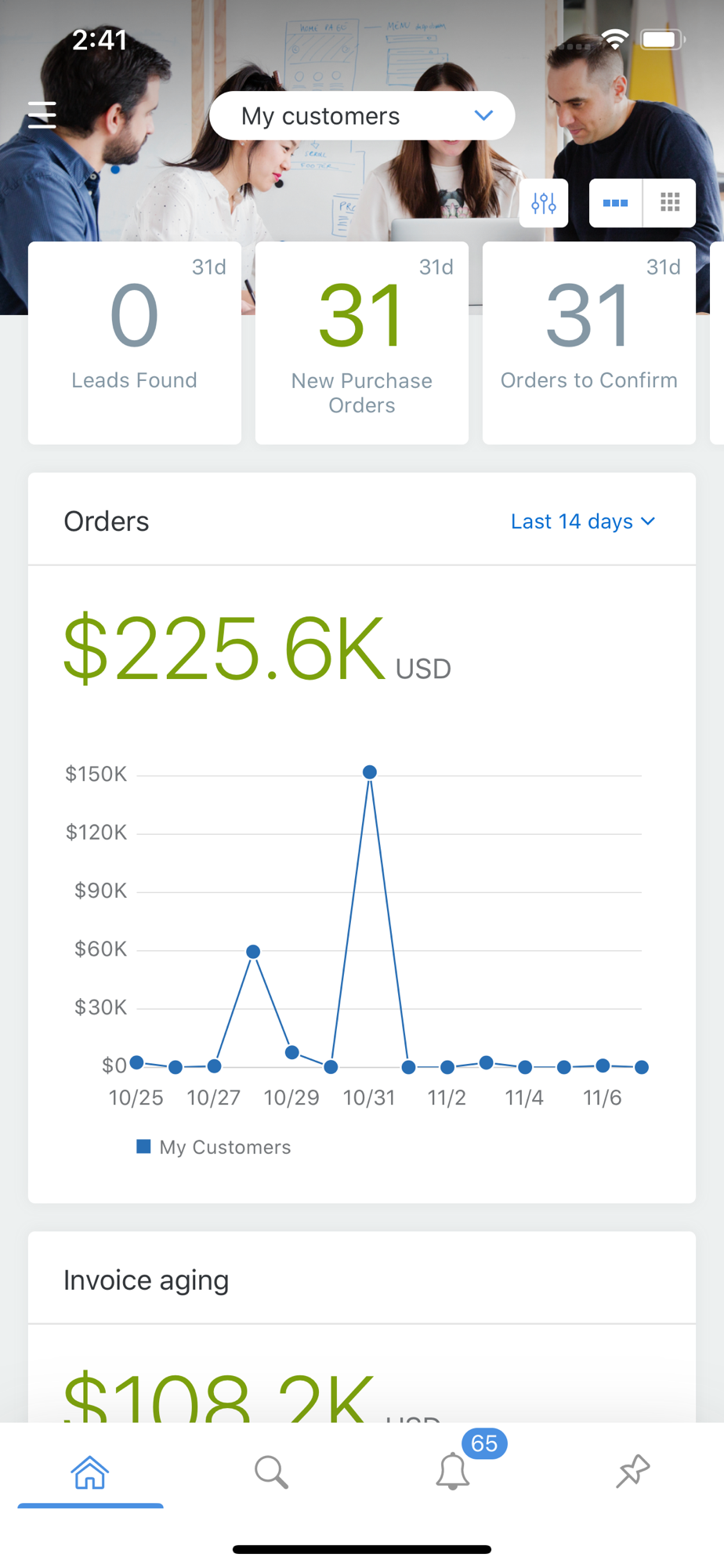Viewport: 724px width, 1568px height.
Task: Open the Invoice aging card header
Action: pyautogui.click(x=362, y=1278)
